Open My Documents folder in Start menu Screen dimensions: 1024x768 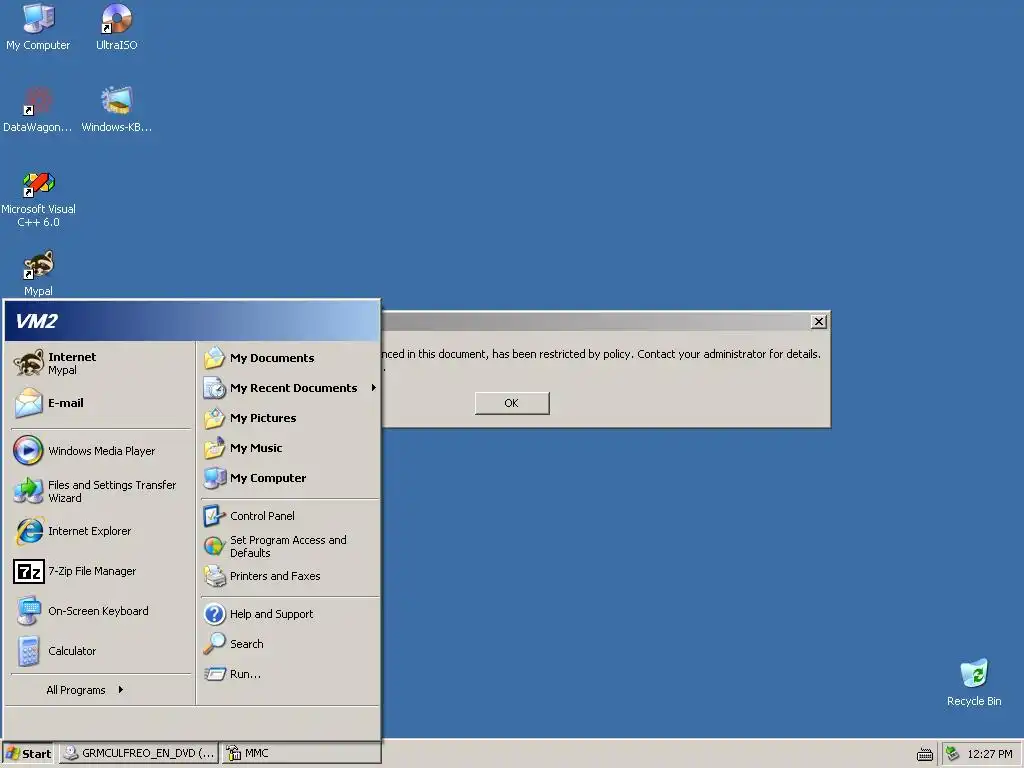[x=289, y=358]
